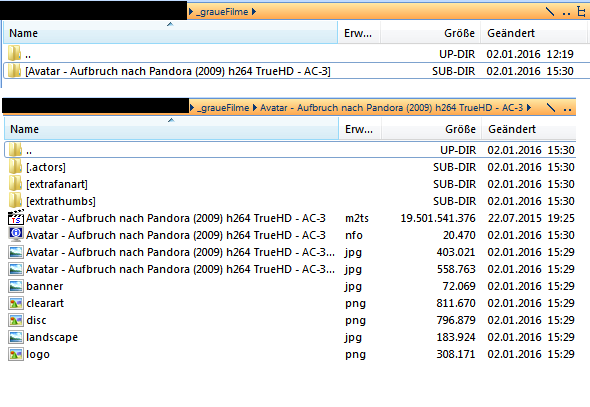This screenshot has width=590, height=407.
Task: Click _graueFilme in the upper breadcrumb
Action: coord(222,12)
